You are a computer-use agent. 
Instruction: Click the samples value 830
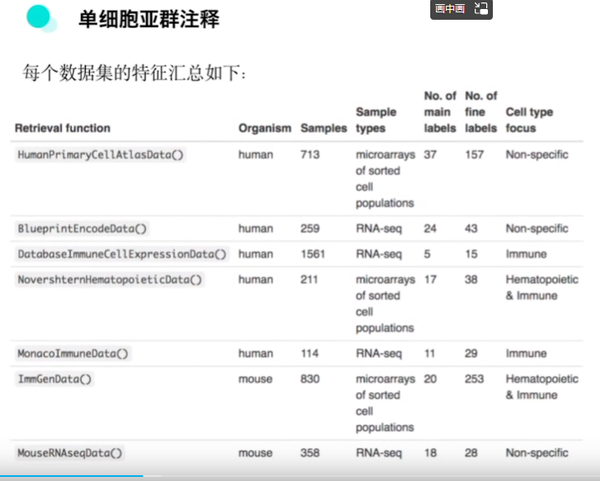pos(310,379)
